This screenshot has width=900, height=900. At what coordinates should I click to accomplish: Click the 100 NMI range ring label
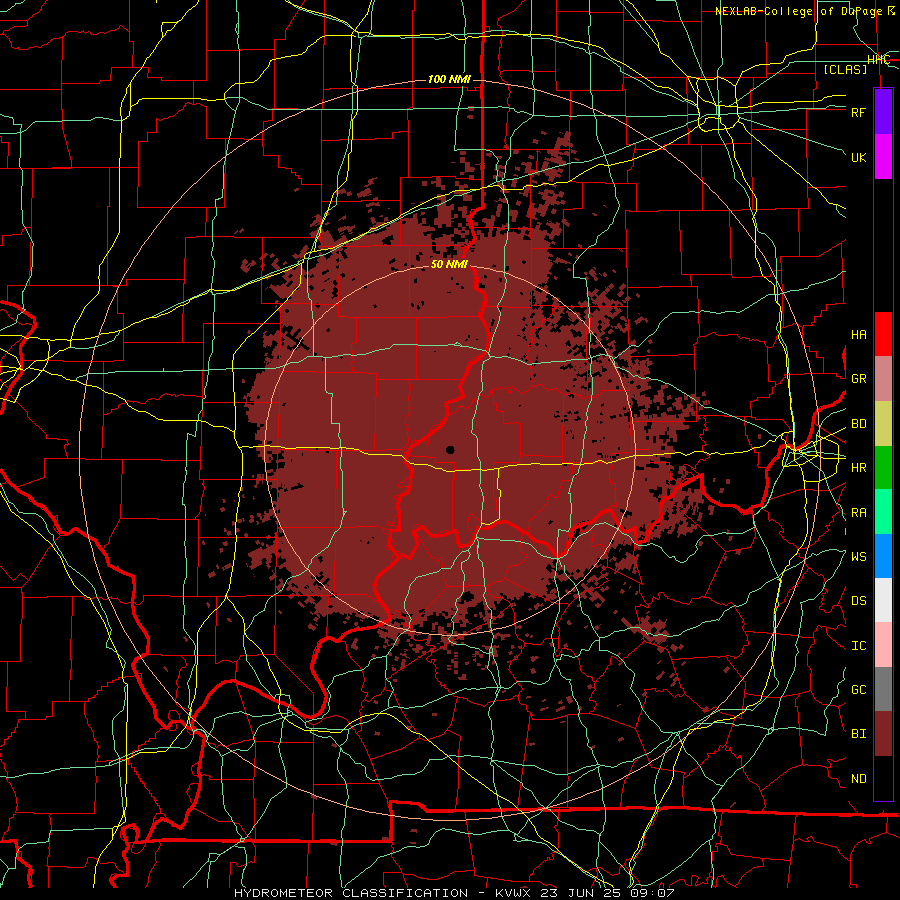449,79
